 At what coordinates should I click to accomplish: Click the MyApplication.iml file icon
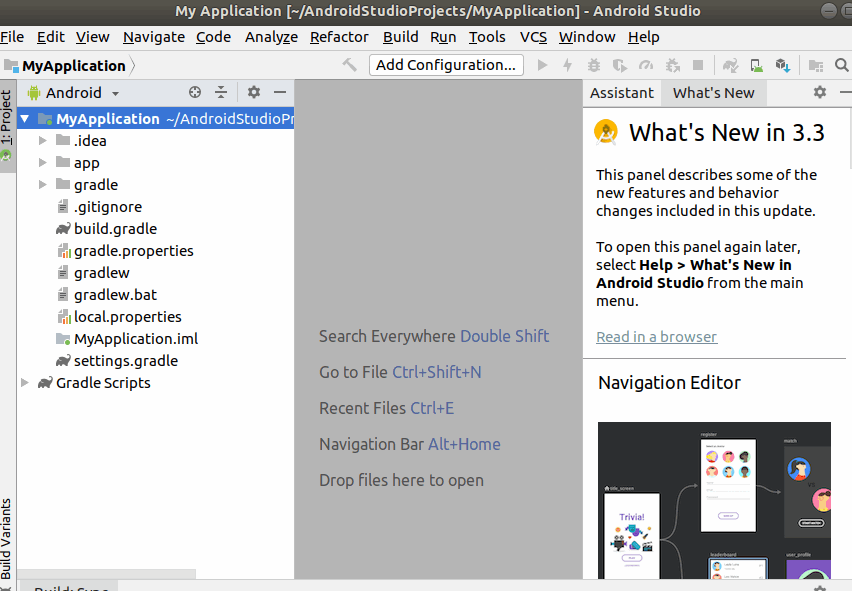[63, 339]
